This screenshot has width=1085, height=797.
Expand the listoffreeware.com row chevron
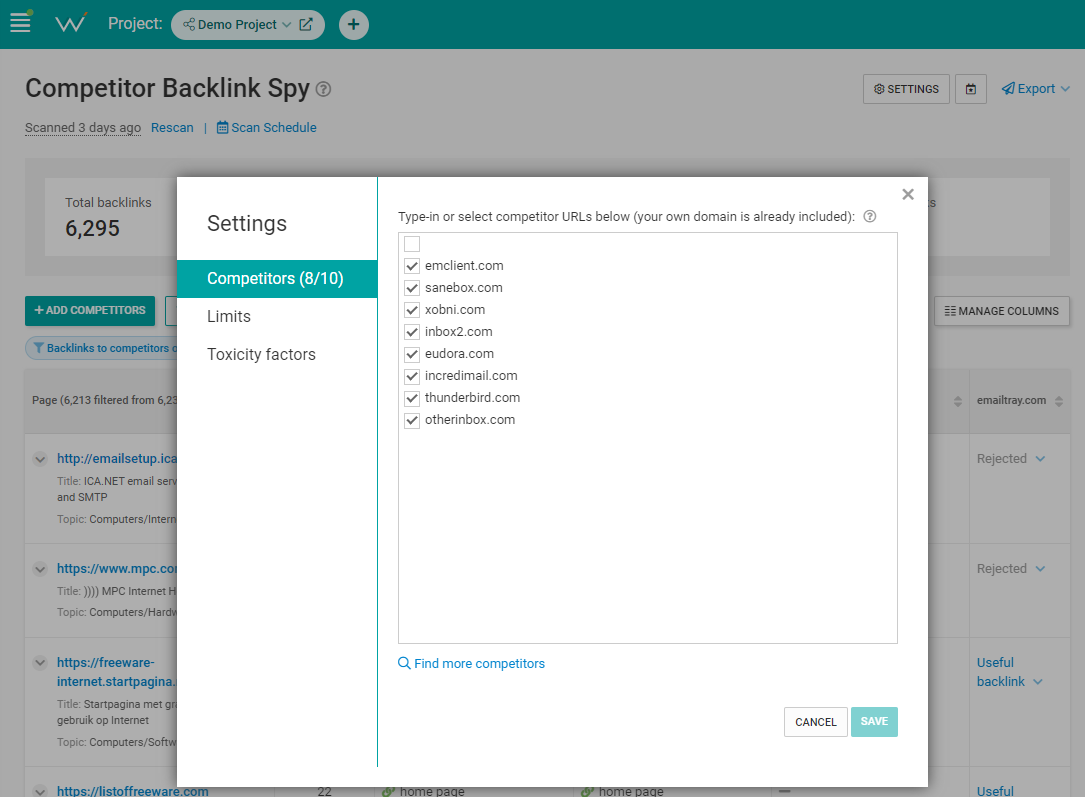[x=40, y=791]
